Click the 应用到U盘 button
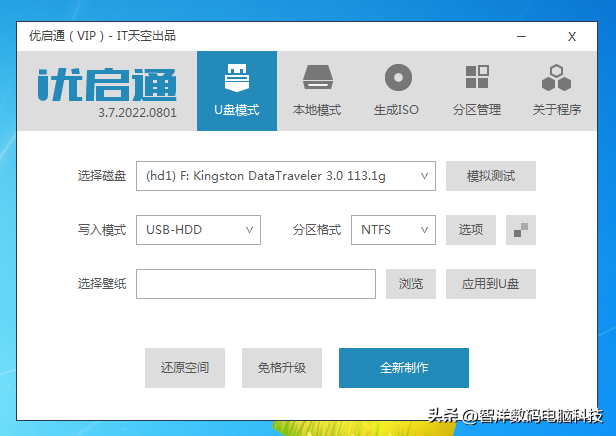 (491, 284)
